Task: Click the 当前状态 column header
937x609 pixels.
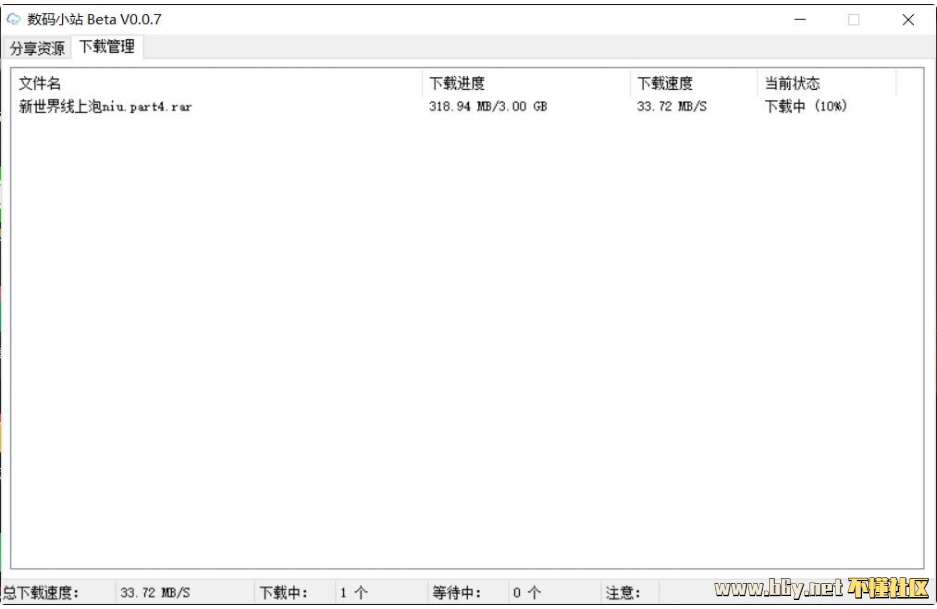Action: [x=792, y=84]
